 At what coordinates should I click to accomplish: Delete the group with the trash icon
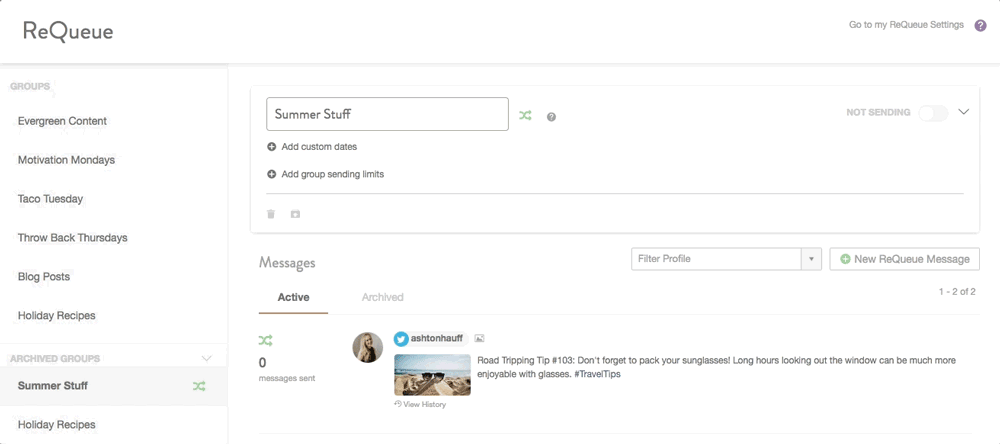271,214
